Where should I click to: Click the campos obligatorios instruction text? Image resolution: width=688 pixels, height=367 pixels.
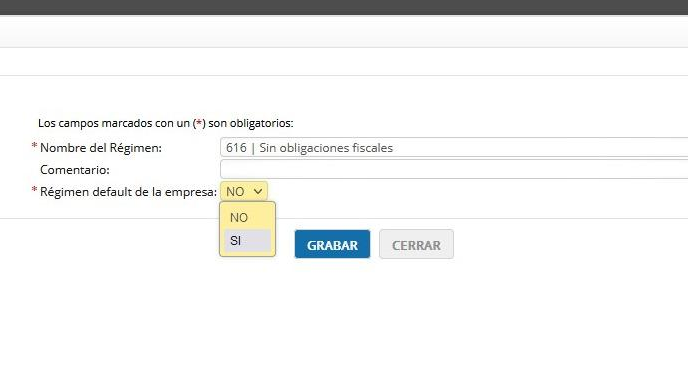point(165,123)
